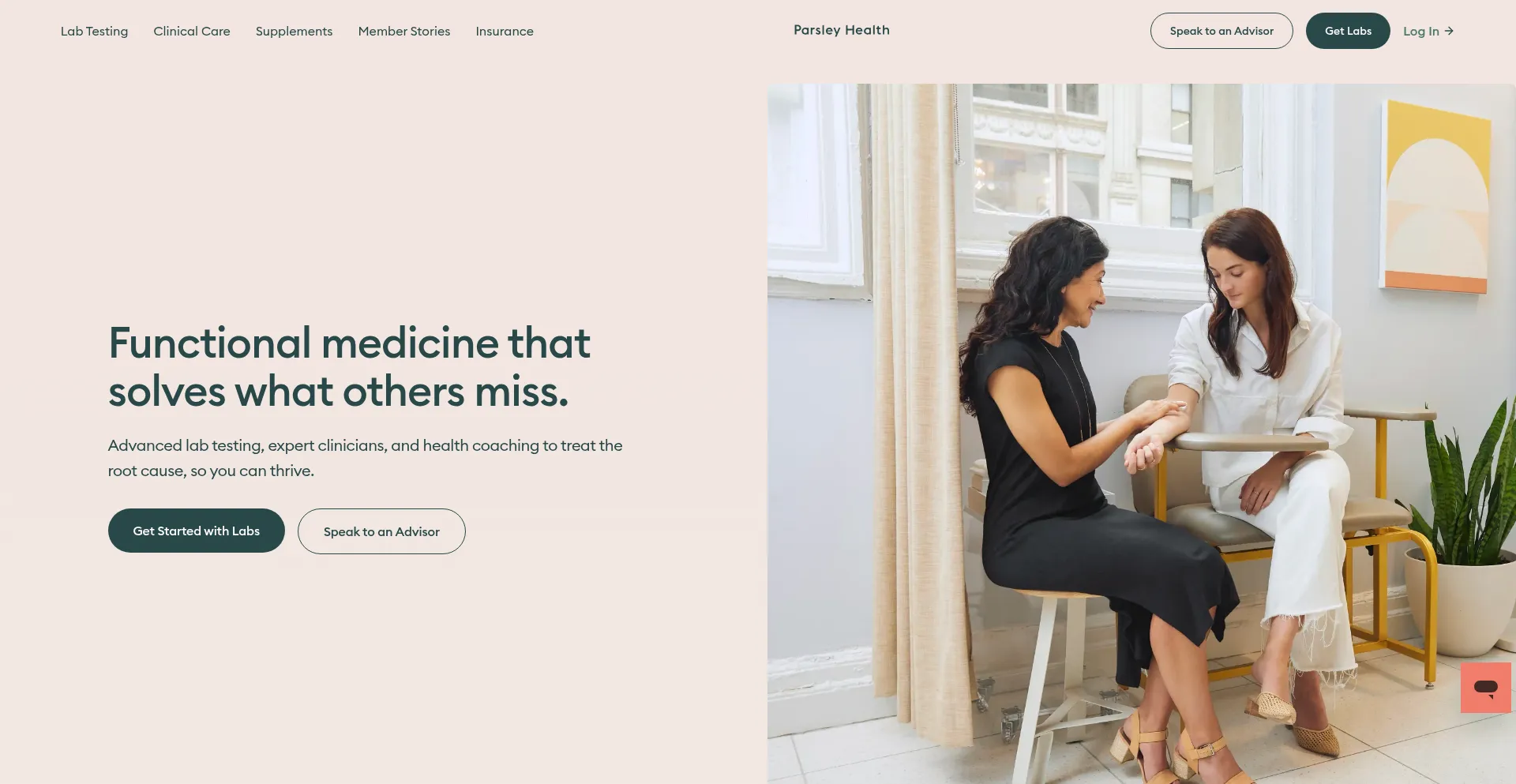Click the dark Get Labs button
Screen dimensions: 1516x784
[x=1348, y=31]
